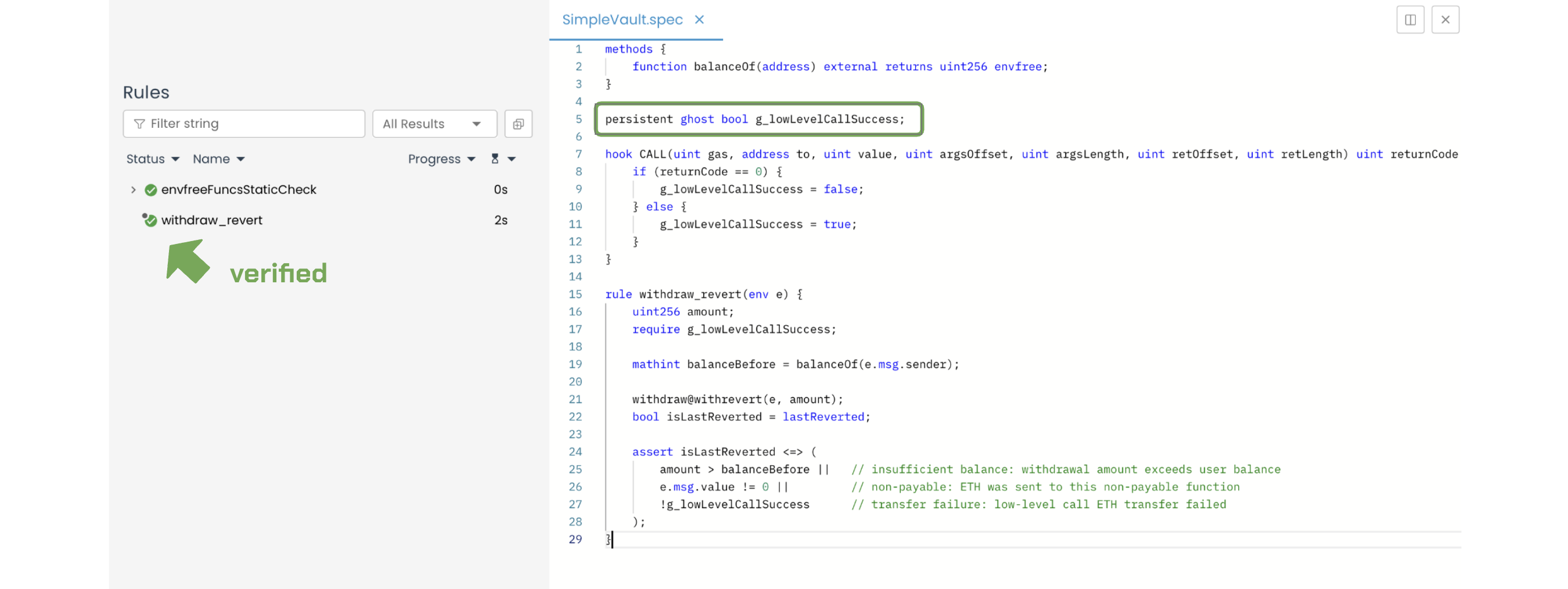Click the expand-all rules icon button
This screenshot has width=1568, height=589.
tap(518, 124)
